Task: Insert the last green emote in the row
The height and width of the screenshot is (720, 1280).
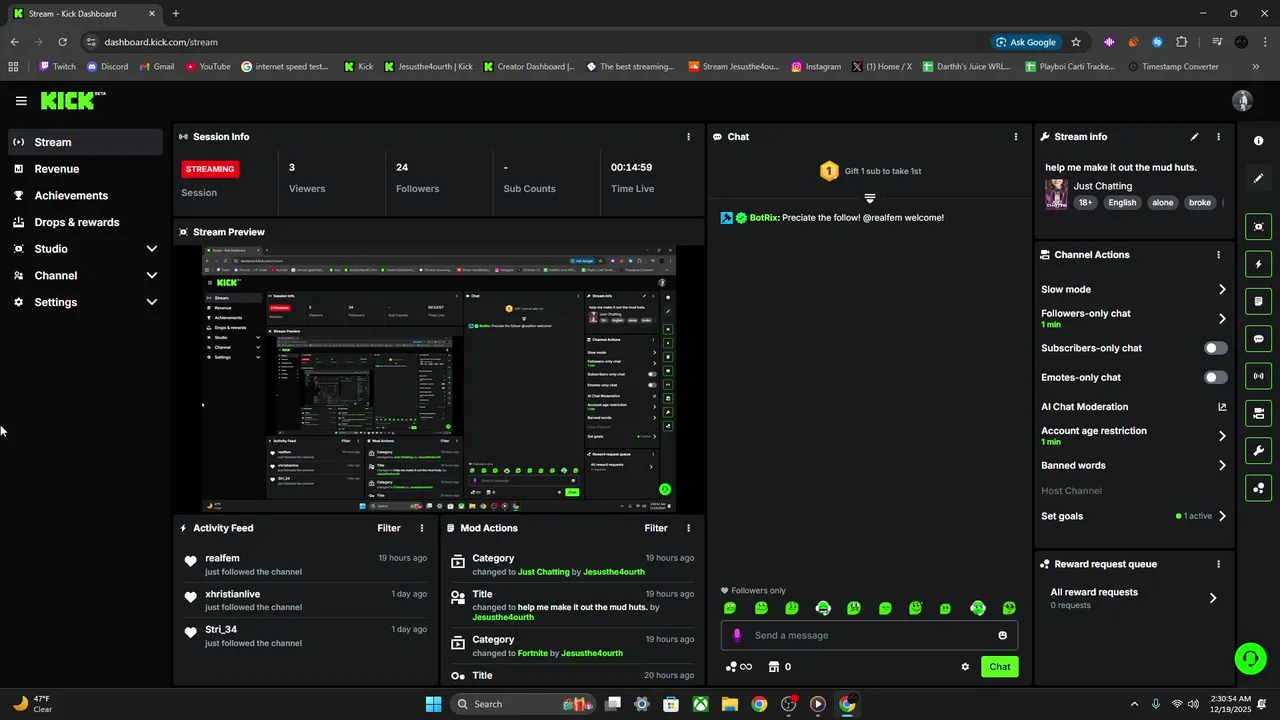Action: (x=1009, y=608)
